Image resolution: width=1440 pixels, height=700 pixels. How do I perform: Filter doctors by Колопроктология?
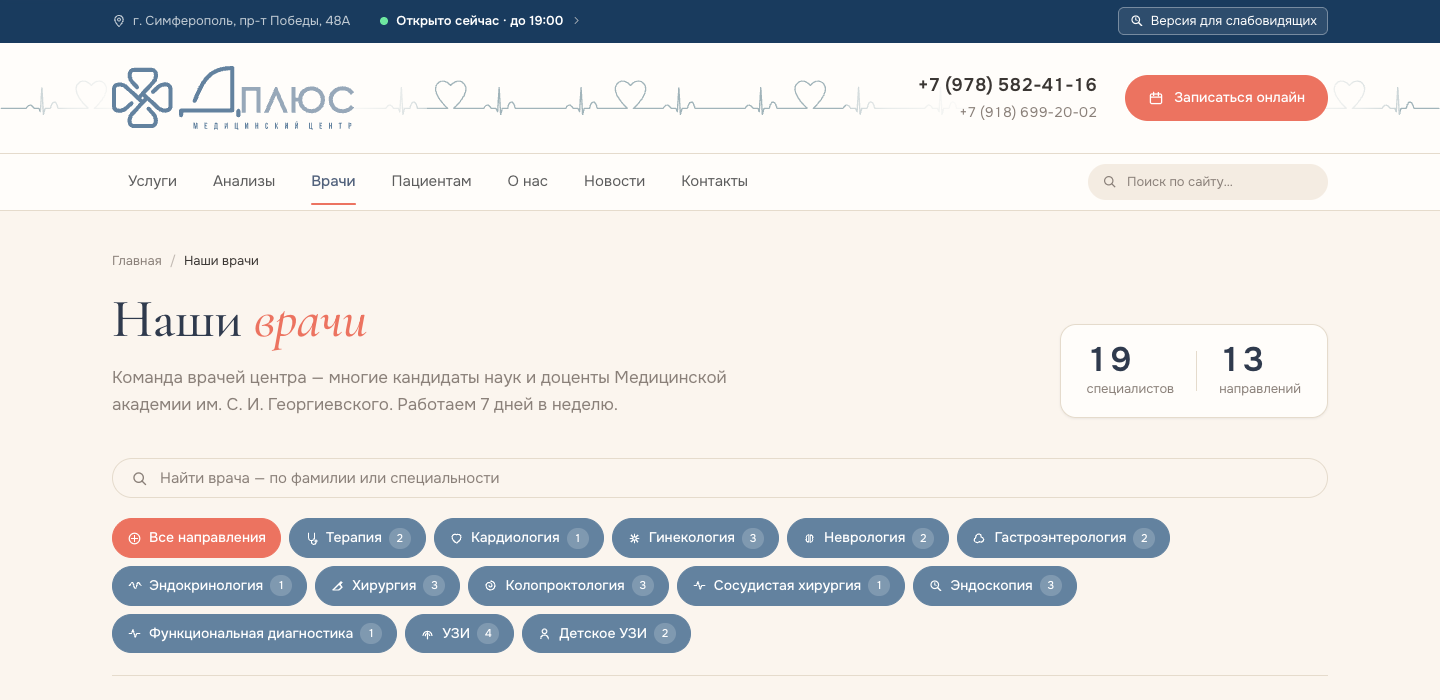coord(568,586)
